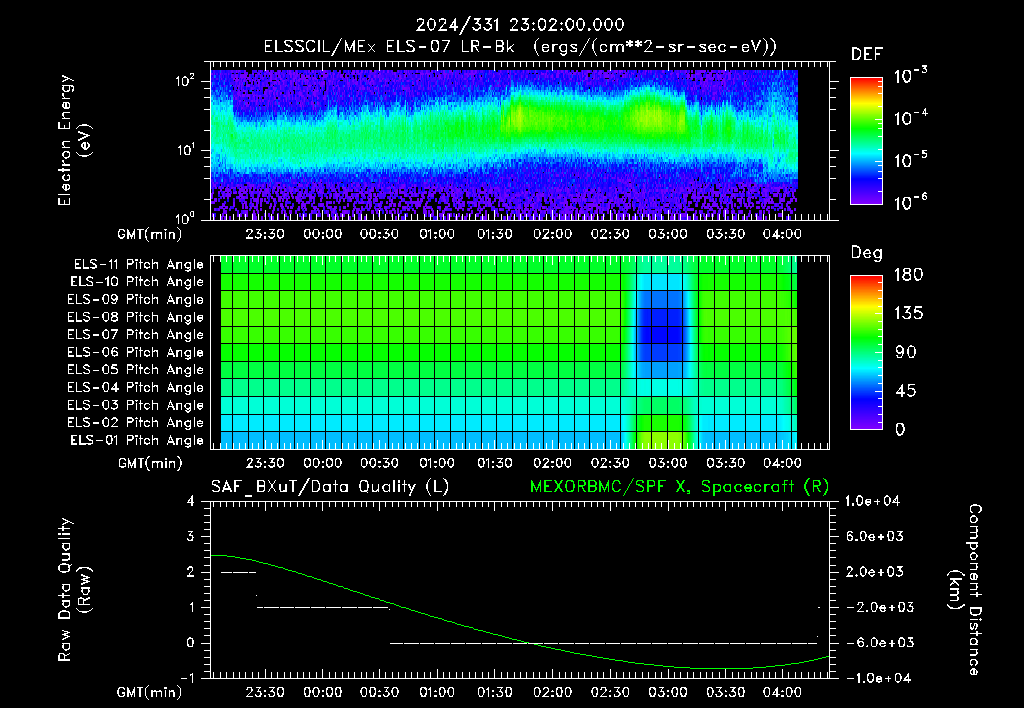Viewport: 1024px width, 708px height.
Task: Click the ELS-06 Pitch Angle row label
Action: pyautogui.click(x=136, y=352)
